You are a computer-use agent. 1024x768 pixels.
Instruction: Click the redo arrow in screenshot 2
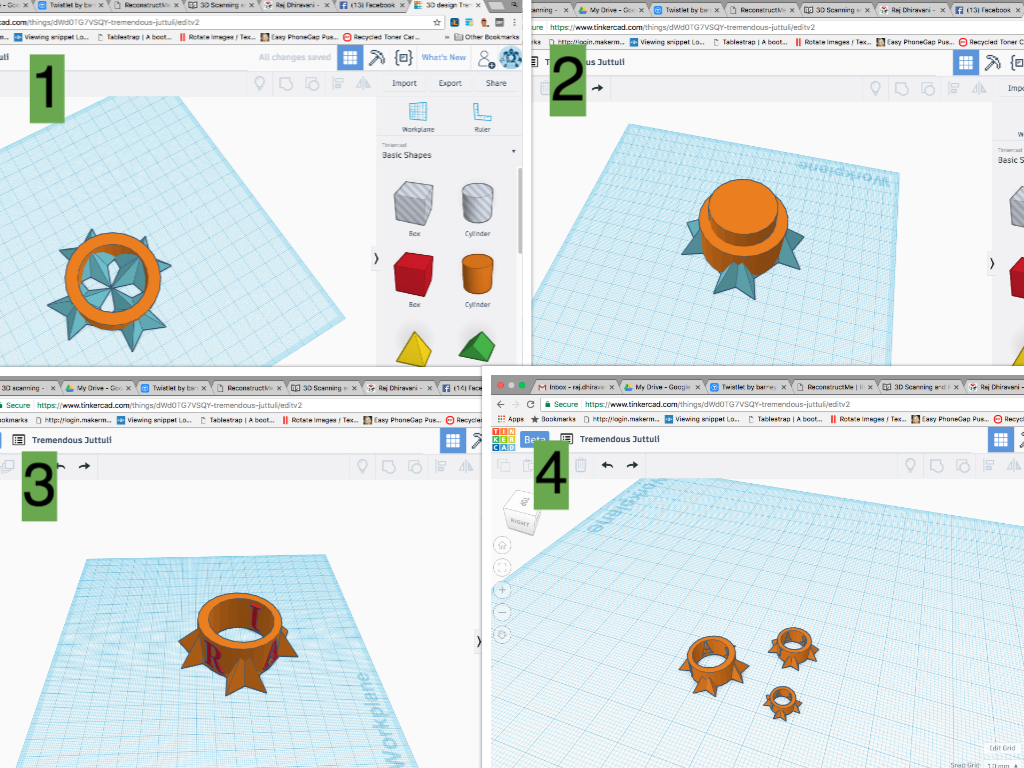click(x=597, y=88)
